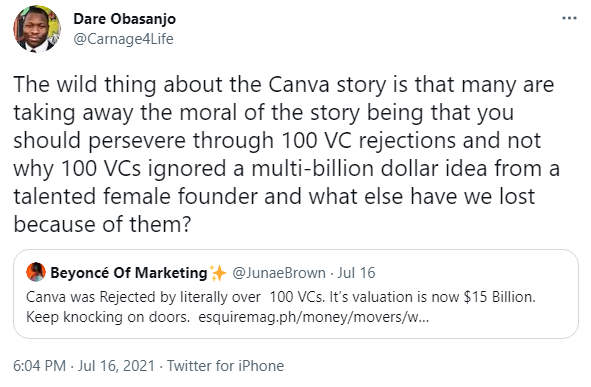Click 'talented female founder' phrase
Screen dimensions: 591x387
(135, 196)
